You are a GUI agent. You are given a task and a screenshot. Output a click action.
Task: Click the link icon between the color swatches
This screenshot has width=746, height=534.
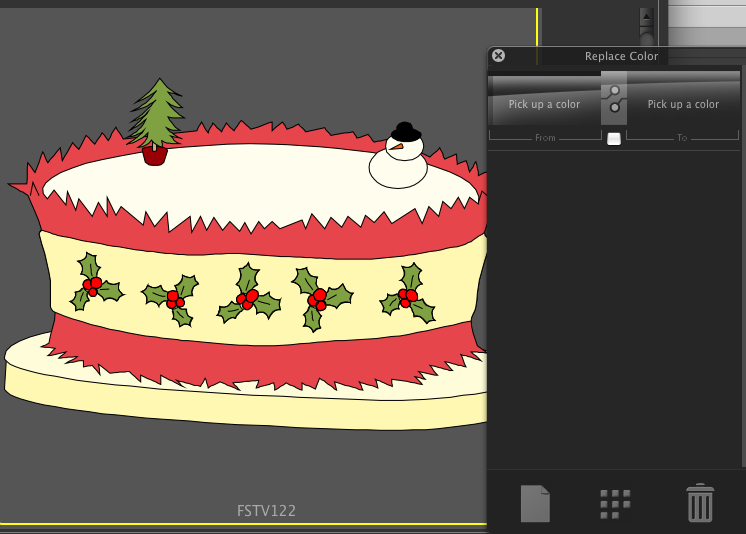click(x=614, y=98)
